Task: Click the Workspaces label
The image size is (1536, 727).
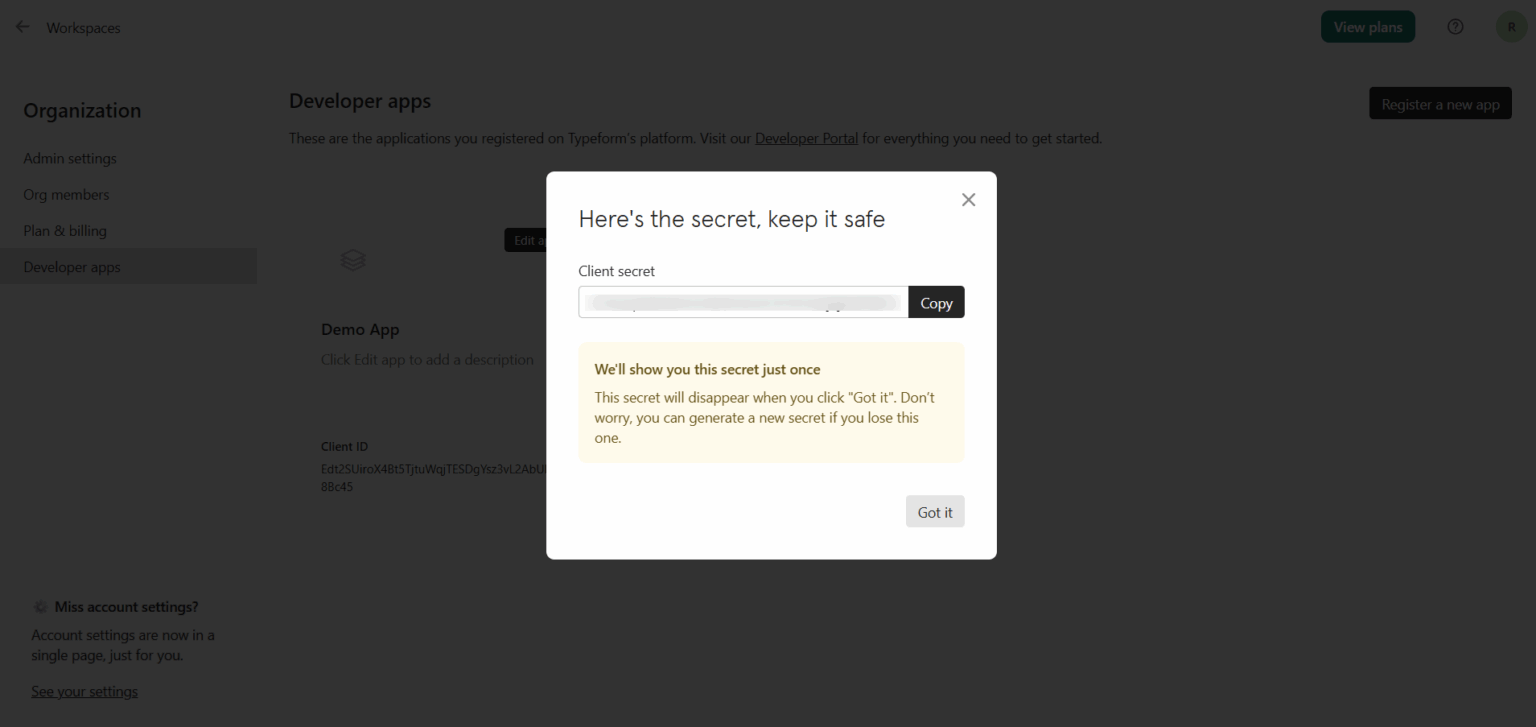Action: [83, 28]
